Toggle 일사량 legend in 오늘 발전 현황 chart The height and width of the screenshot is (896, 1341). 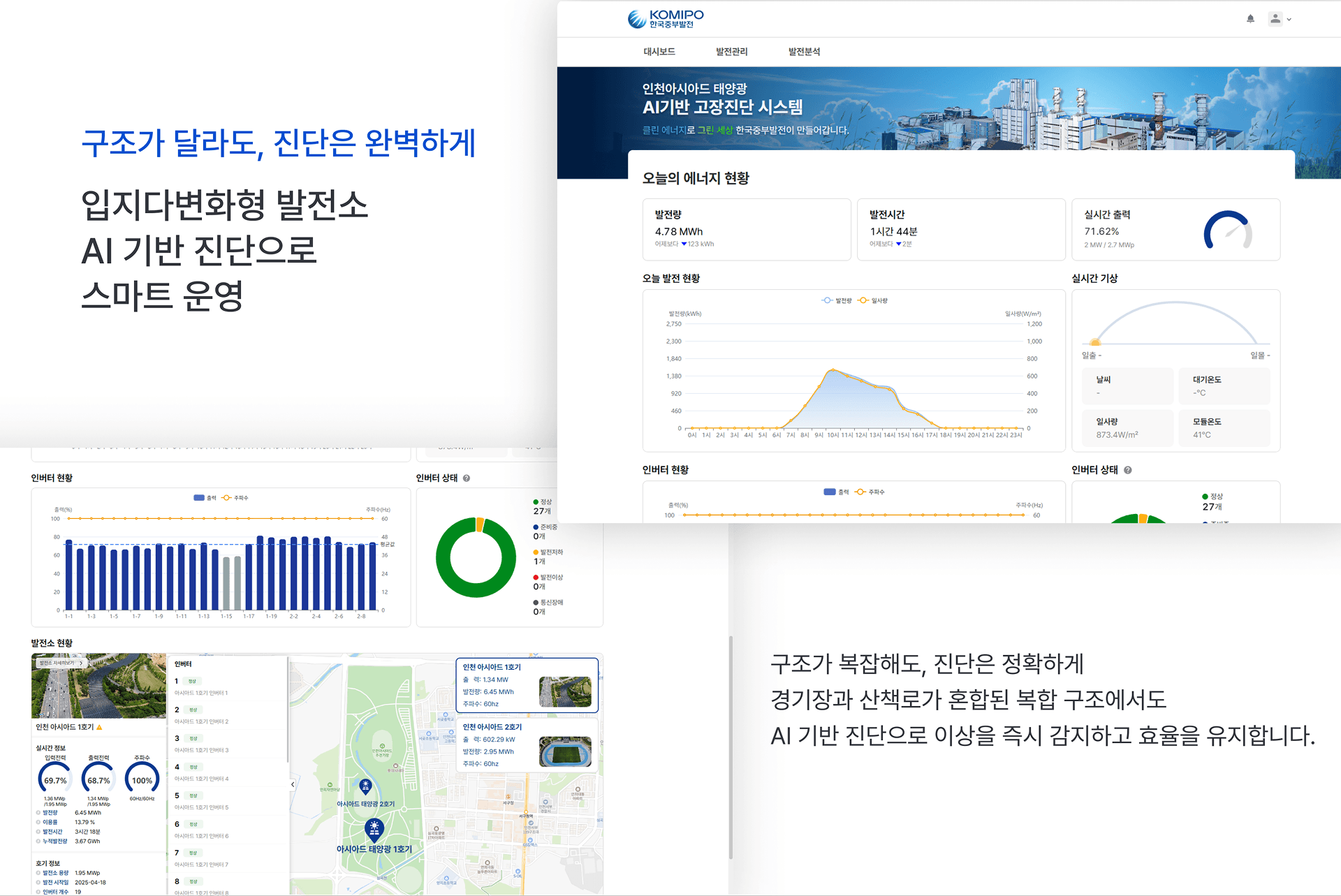tap(873, 300)
